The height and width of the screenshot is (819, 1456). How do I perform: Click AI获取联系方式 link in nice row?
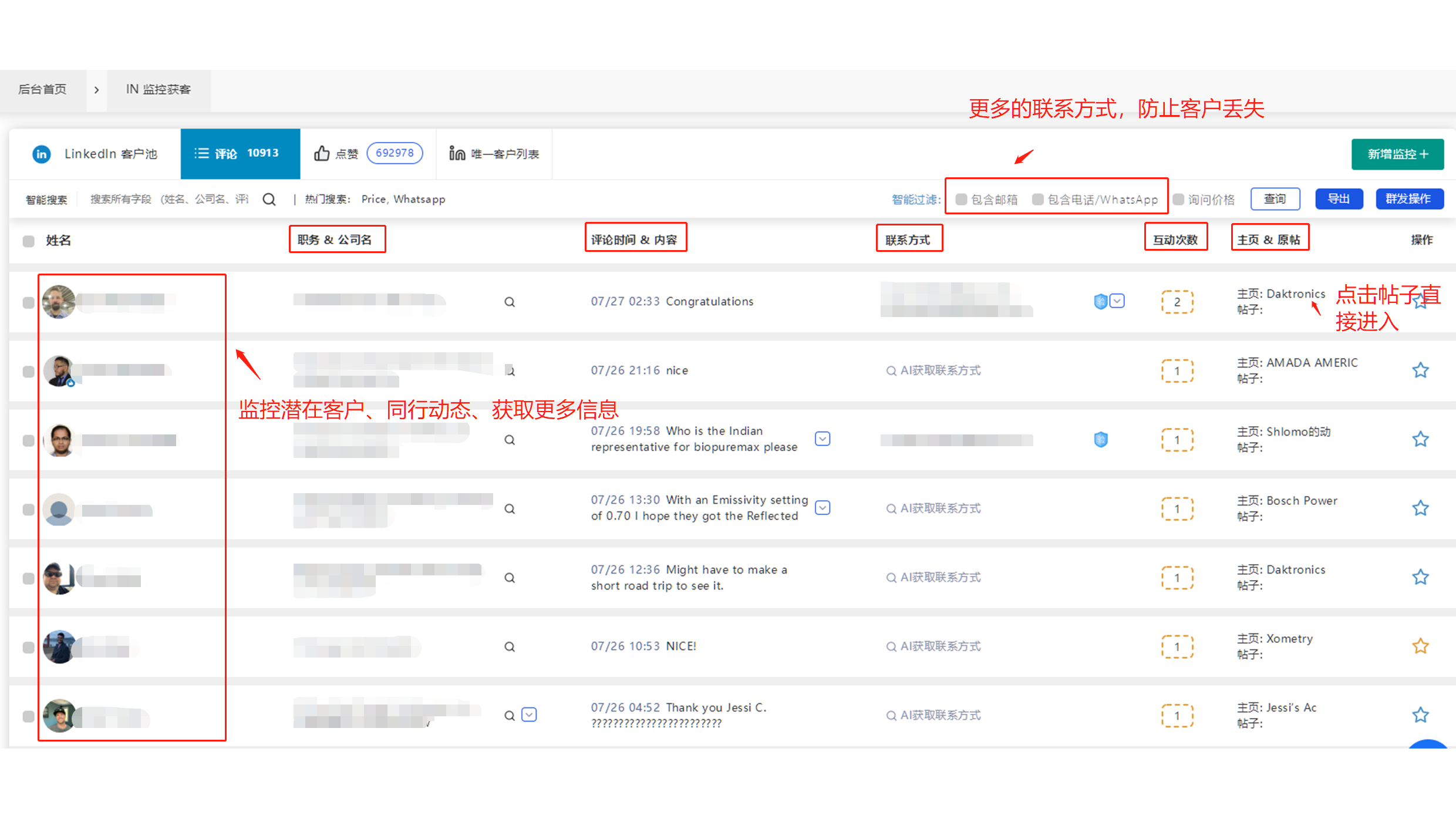pyautogui.click(x=933, y=370)
